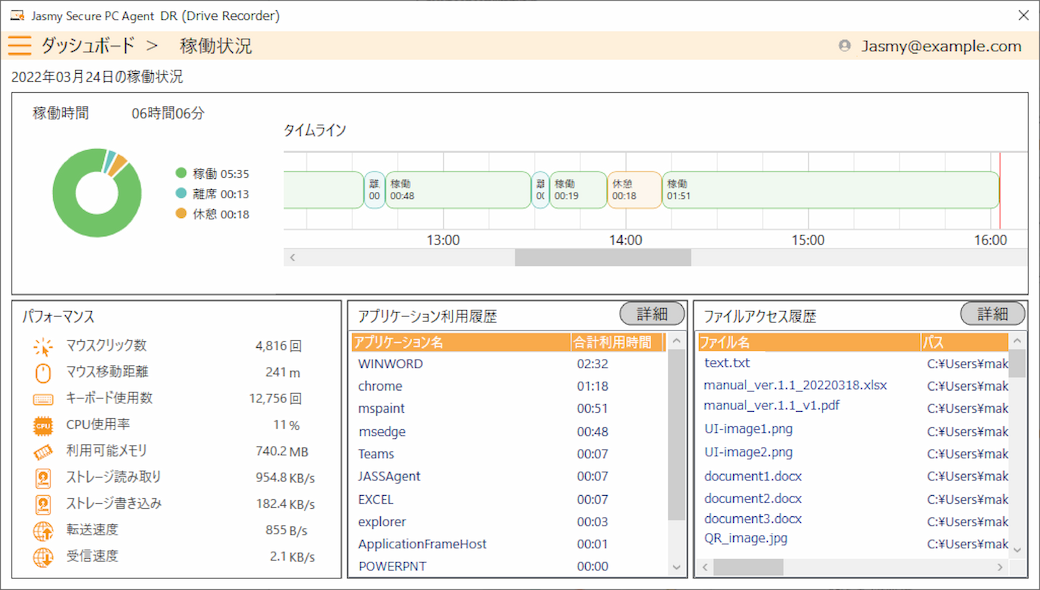Select manual_ver.1.1_v1.pdf file entry

(x=771, y=405)
